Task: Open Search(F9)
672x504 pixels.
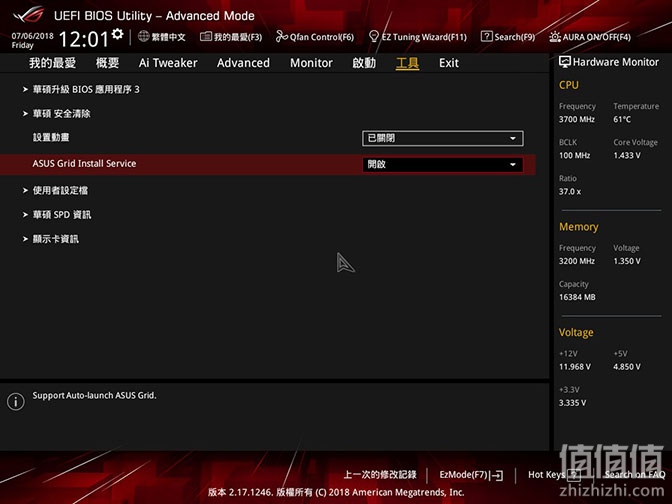Action: point(515,37)
